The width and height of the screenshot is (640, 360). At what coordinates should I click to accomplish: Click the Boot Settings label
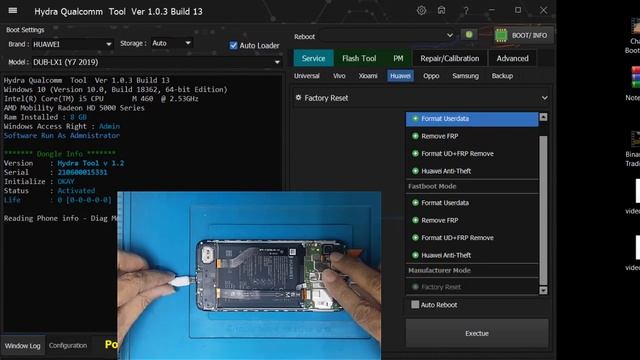click(x=25, y=30)
